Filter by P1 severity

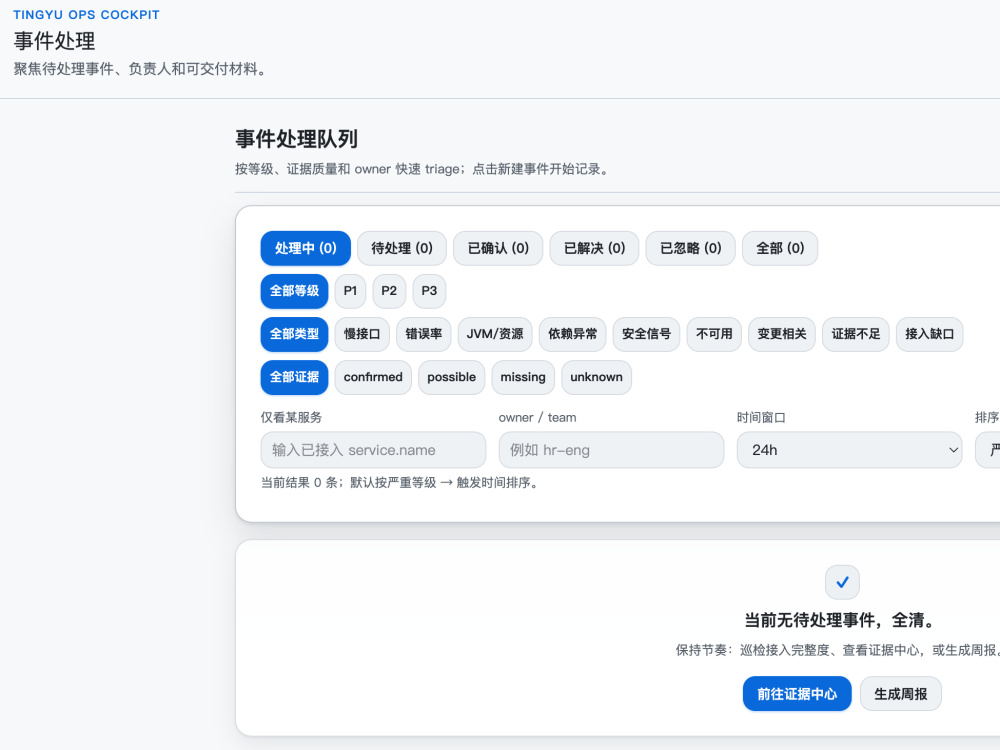tap(350, 291)
